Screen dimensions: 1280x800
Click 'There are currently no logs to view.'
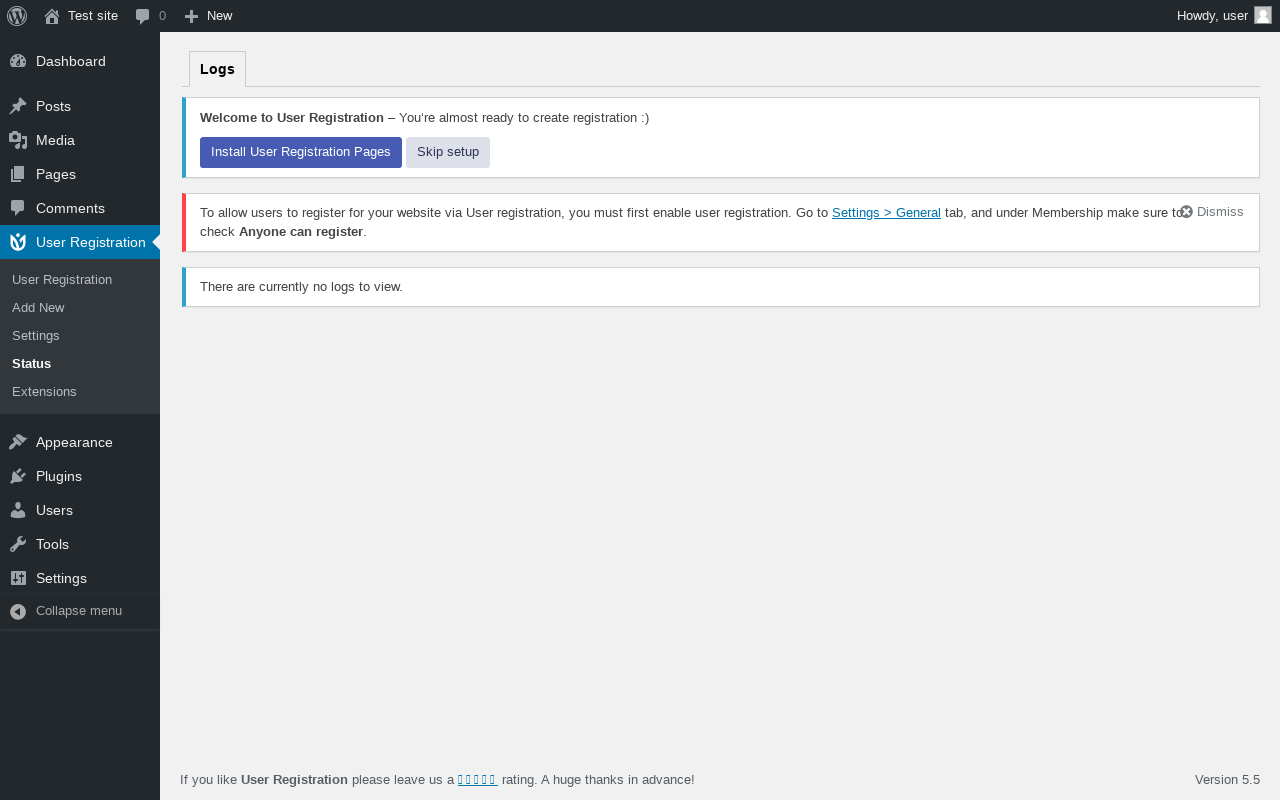pos(301,287)
